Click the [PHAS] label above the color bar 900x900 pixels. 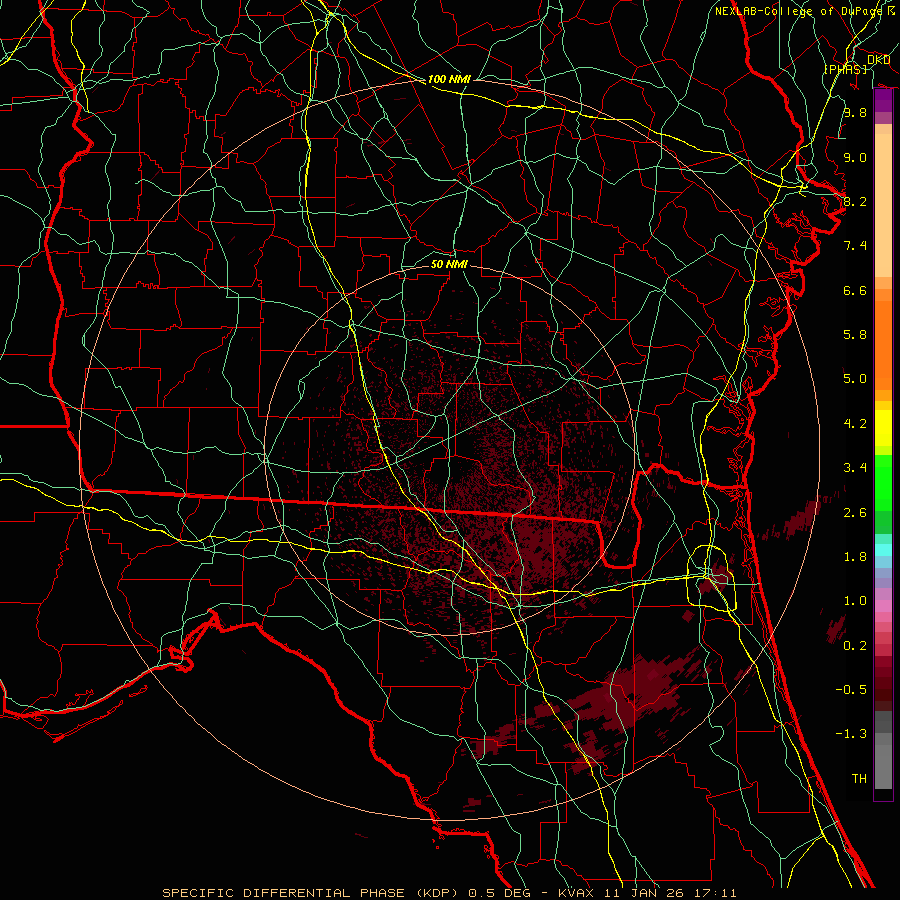(845, 69)
